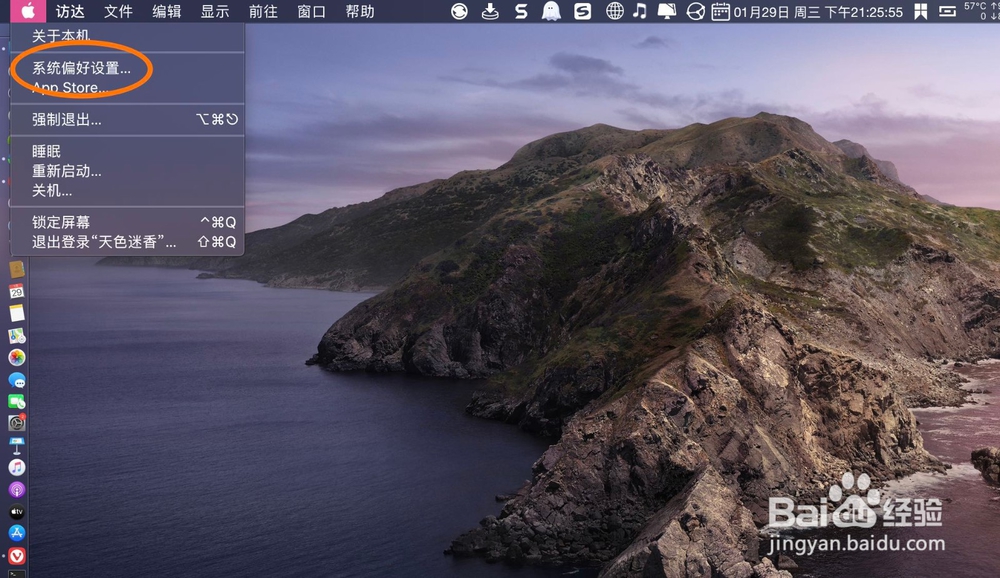
Task: Select 关机… from Apple menu
Action: pos(128,190)
